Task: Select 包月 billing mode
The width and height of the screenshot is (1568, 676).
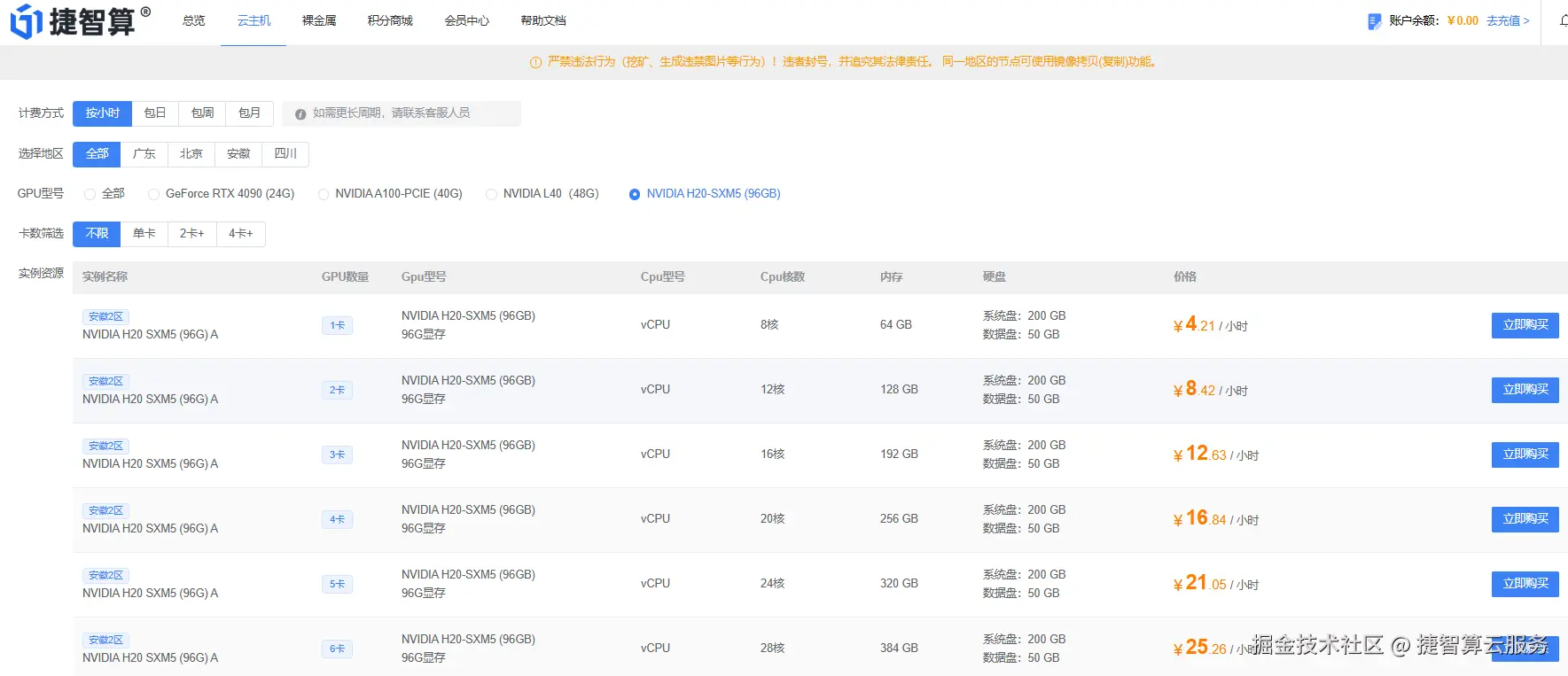Action: click(250, 113)
